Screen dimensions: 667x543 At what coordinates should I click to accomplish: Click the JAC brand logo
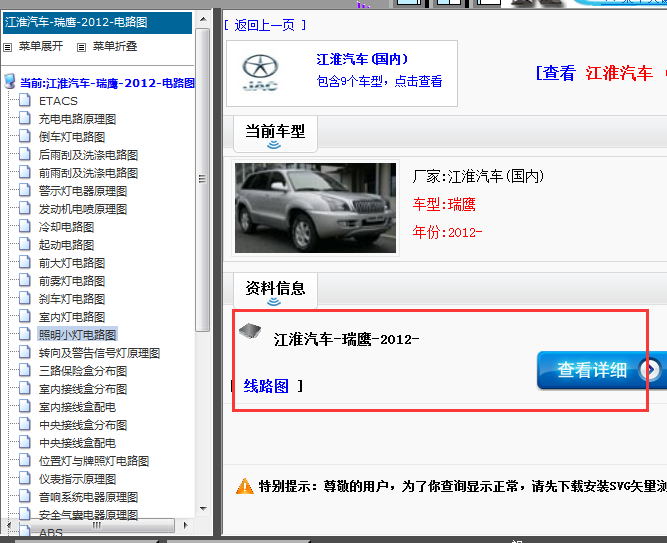click(260, 72)
